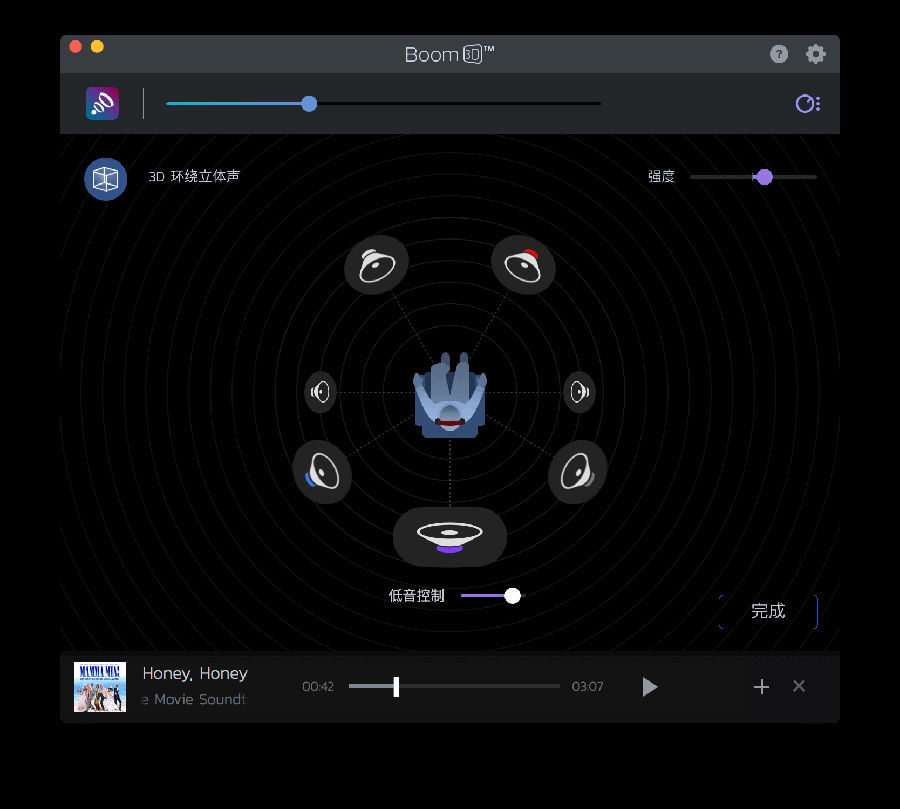Toggle the side right small speaker
Image resolution: width=900 pixels, height=809 pixels.
pos(579,392)
